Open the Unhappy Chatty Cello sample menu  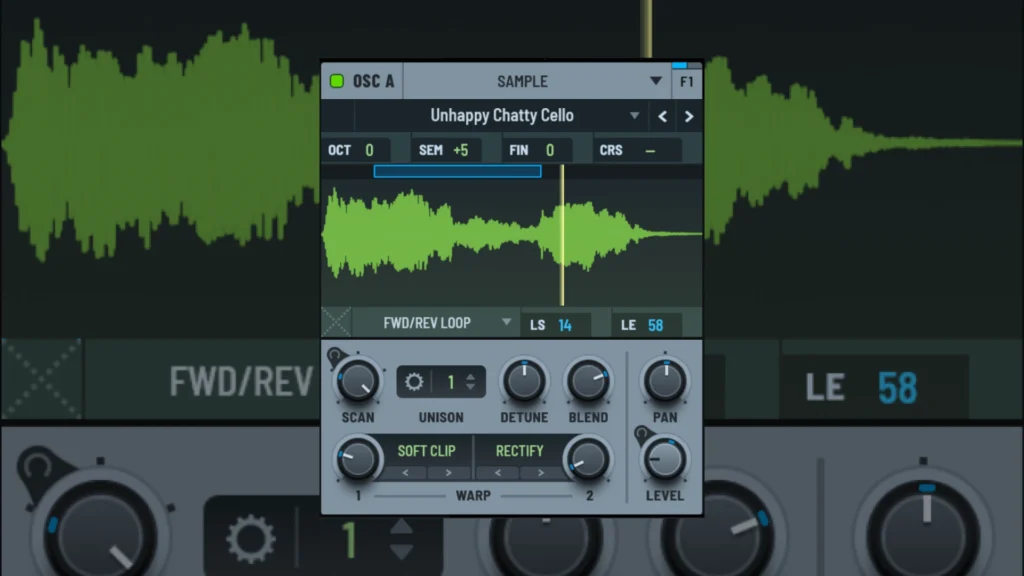(x=502, y=116)
